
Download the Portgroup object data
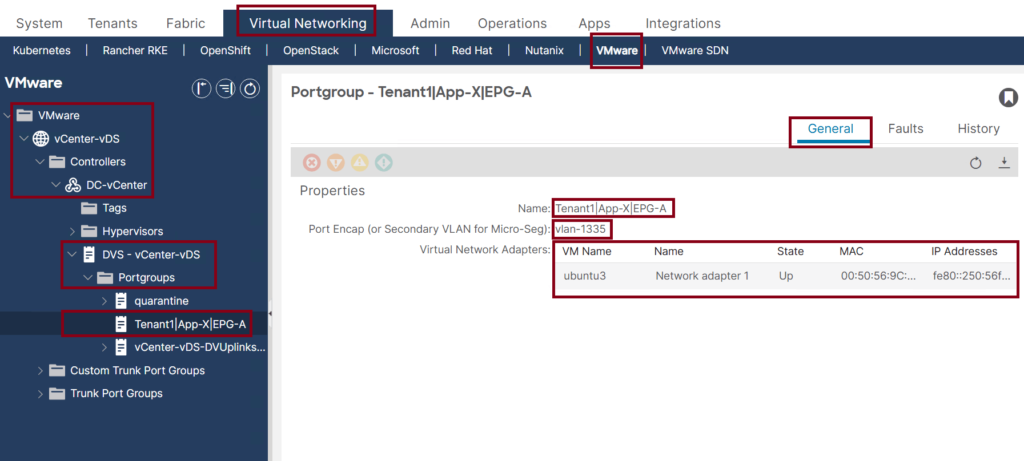[1004, 163]
